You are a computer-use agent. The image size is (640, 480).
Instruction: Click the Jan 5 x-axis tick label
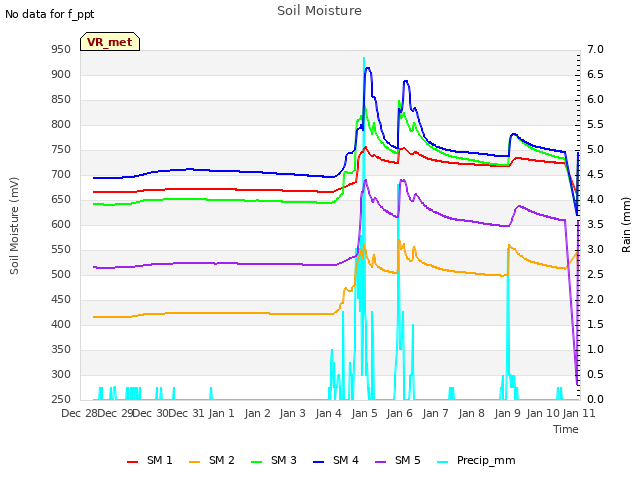(x=364, y=413)
